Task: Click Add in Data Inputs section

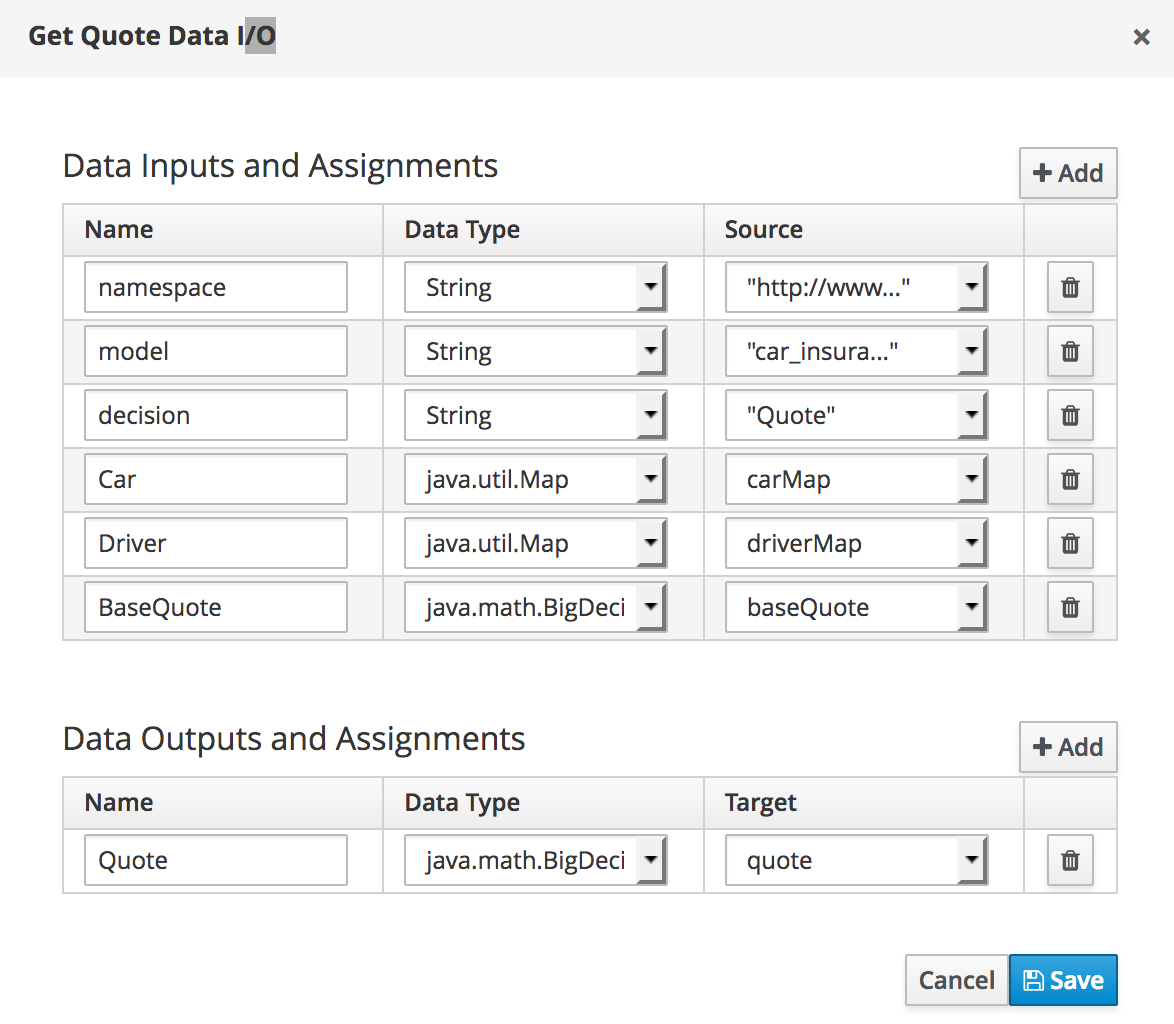Action: (1067, 172)
